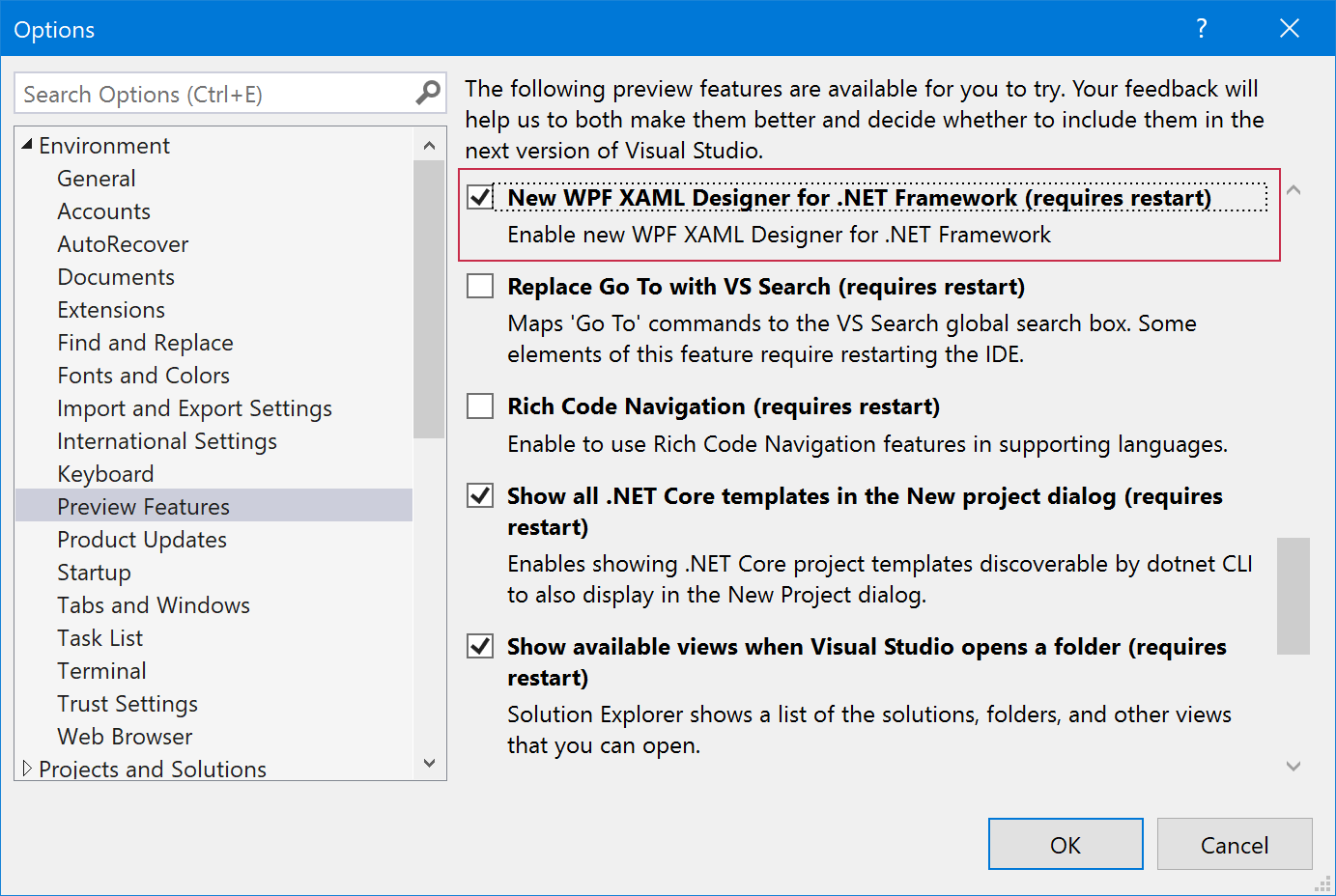
Task: Click the search magnifier icon
Action: pos(427,93)
